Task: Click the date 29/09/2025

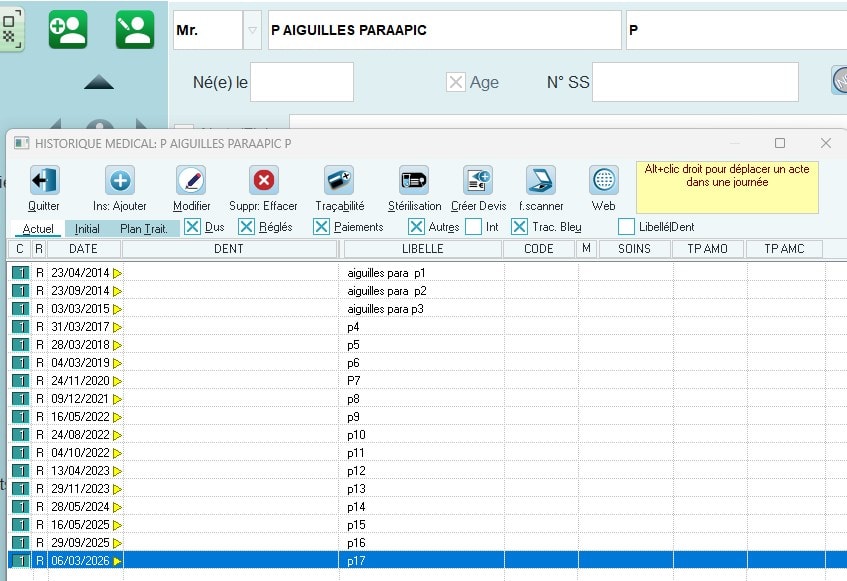Action: coord(80,543)
